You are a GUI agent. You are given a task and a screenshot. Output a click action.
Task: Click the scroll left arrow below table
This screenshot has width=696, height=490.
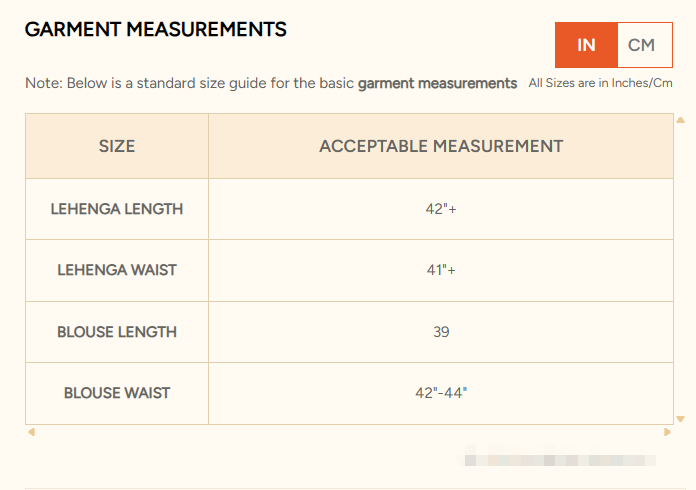pyautogui.click(x=31, y=432)
